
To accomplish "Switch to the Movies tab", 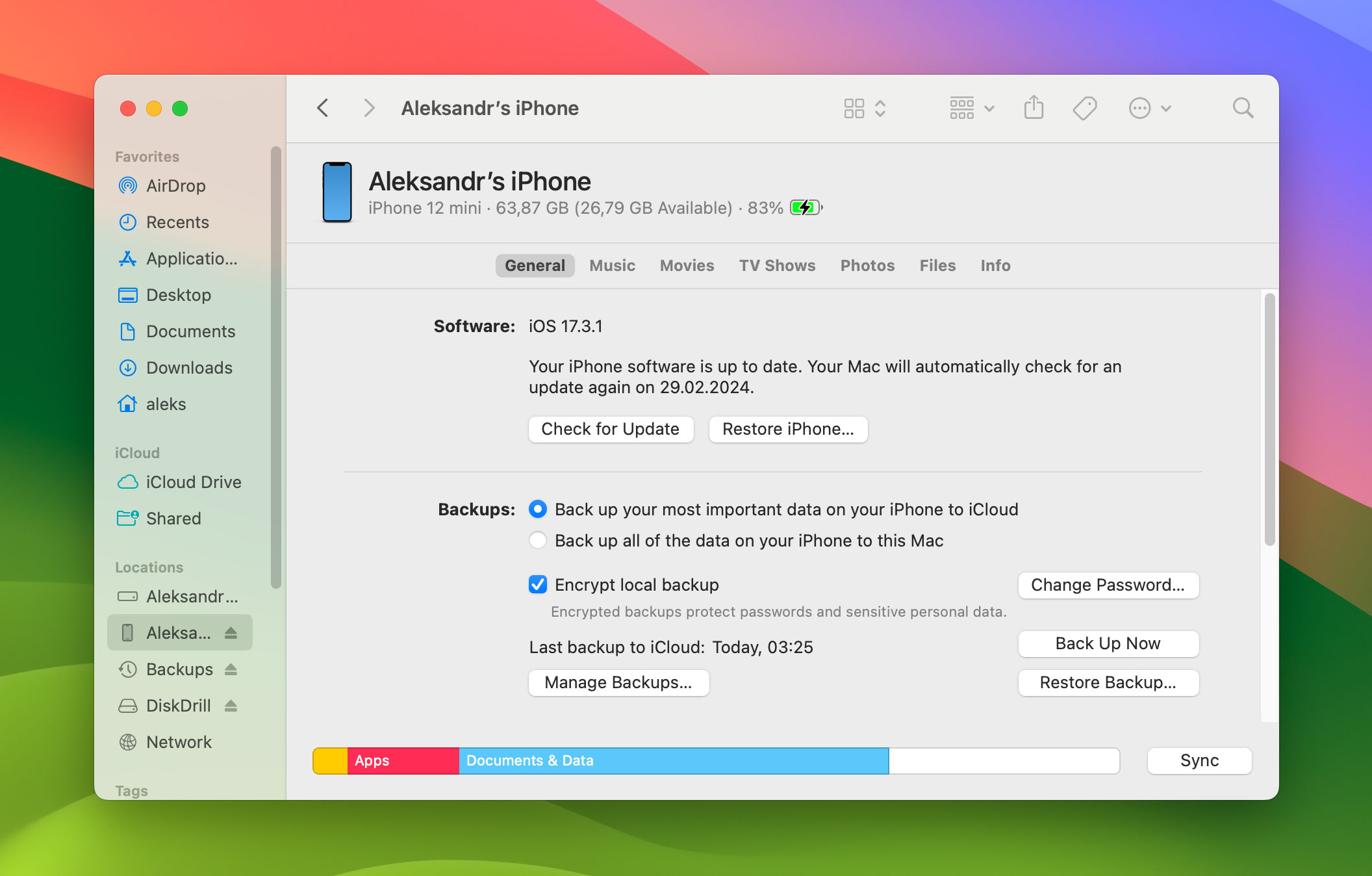I will pyautogui.click(x=687, y=266).
